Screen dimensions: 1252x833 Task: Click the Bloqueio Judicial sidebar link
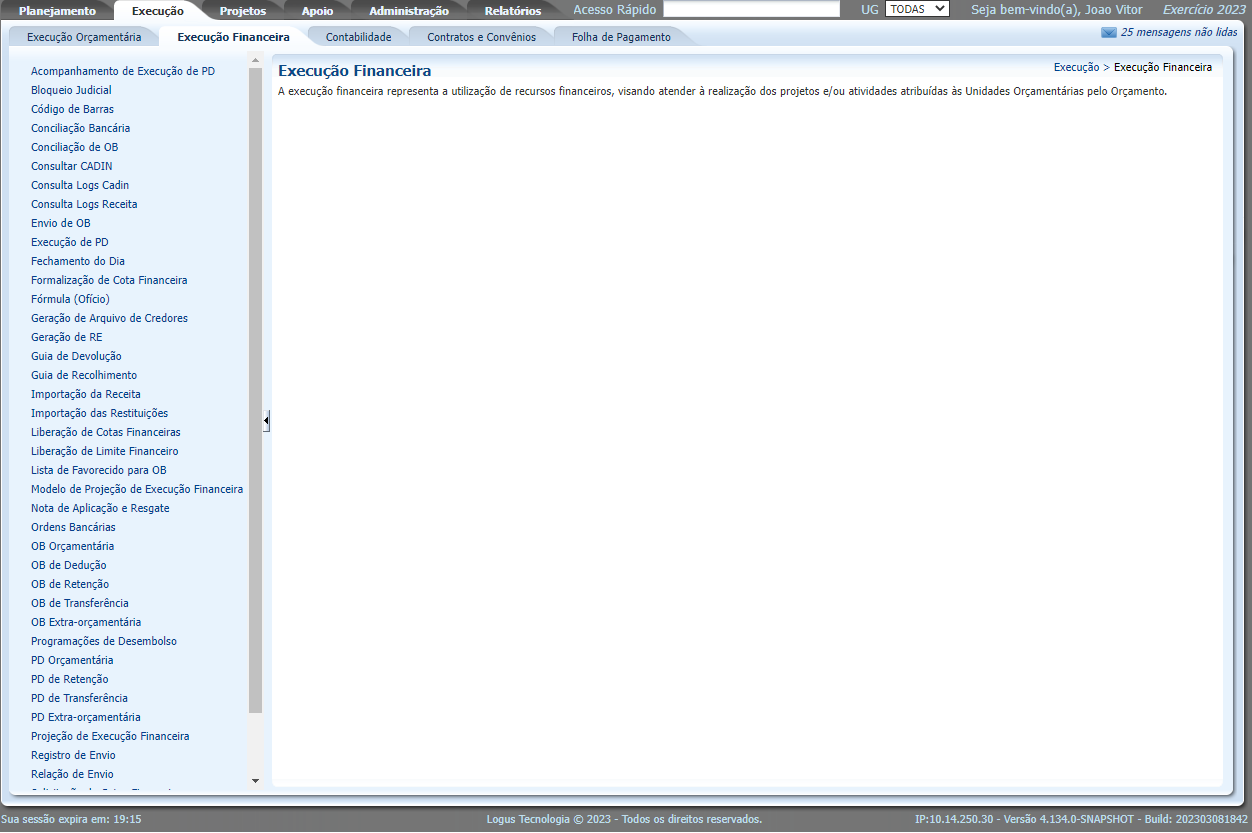pyautogui.click(x=71, y=90)
